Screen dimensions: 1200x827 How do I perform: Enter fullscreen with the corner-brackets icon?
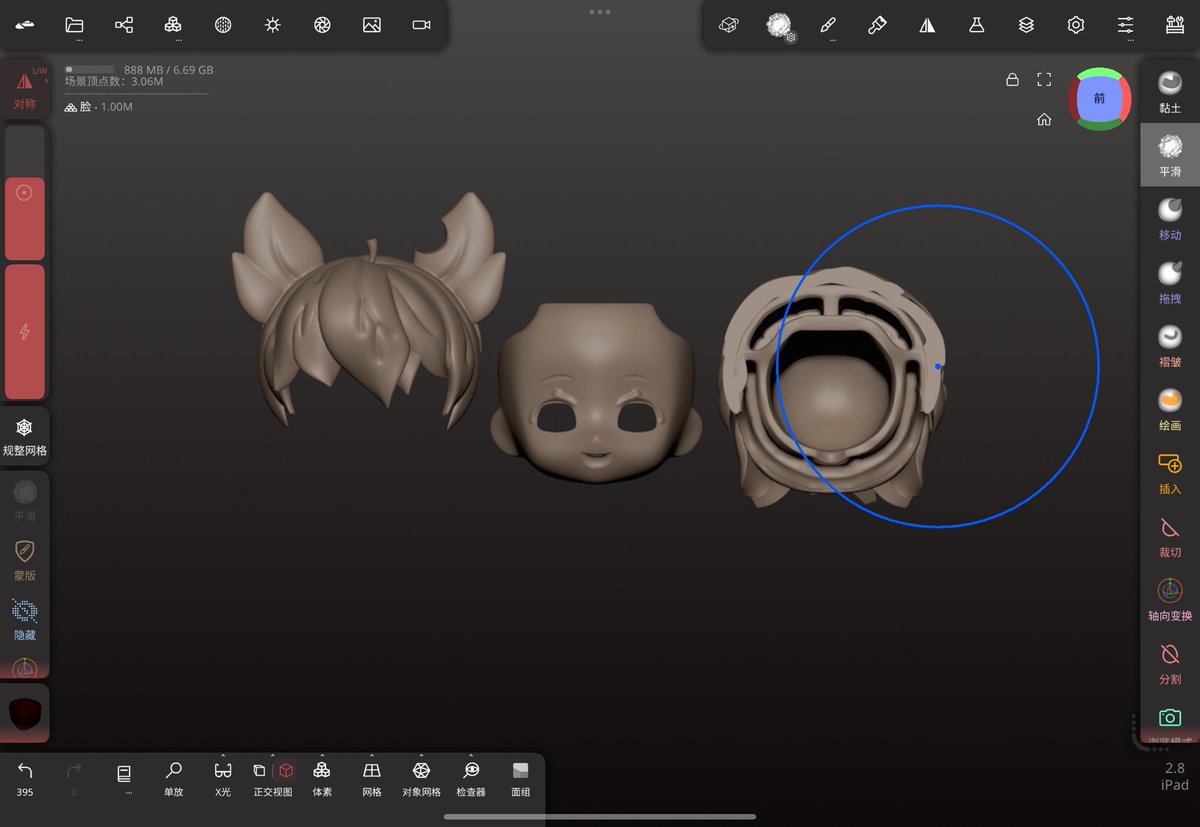click(x=1044, y=79)
